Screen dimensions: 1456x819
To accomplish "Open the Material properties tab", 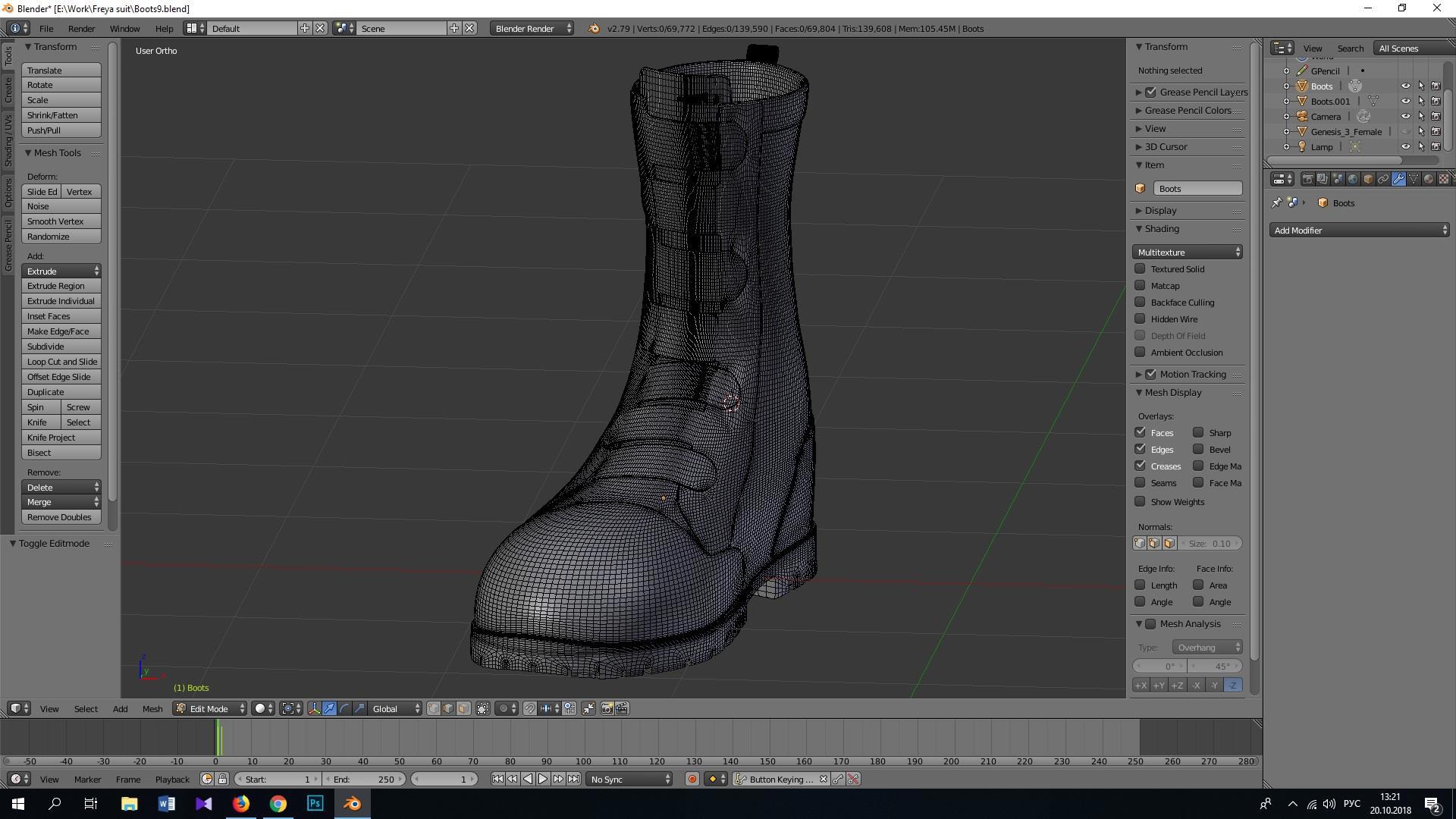I will 1429,179.
